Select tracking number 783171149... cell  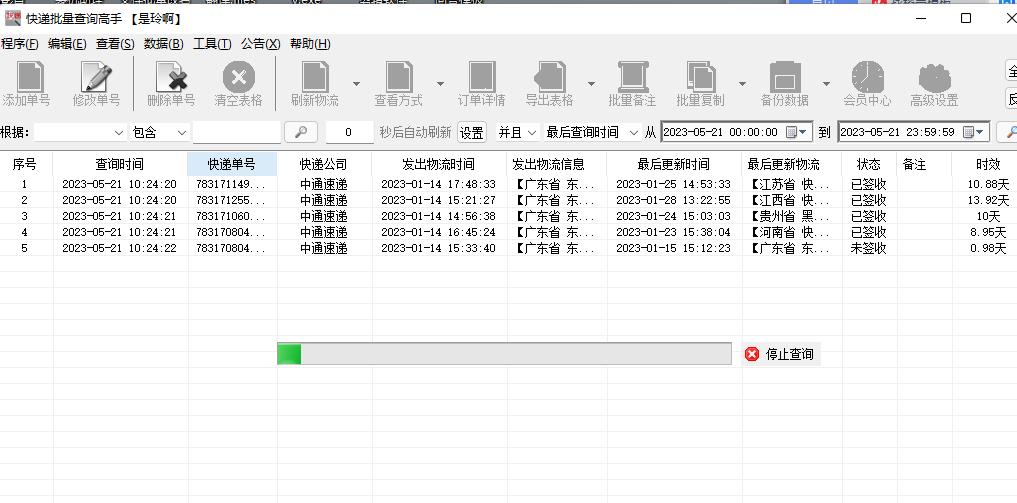[232, 184]
